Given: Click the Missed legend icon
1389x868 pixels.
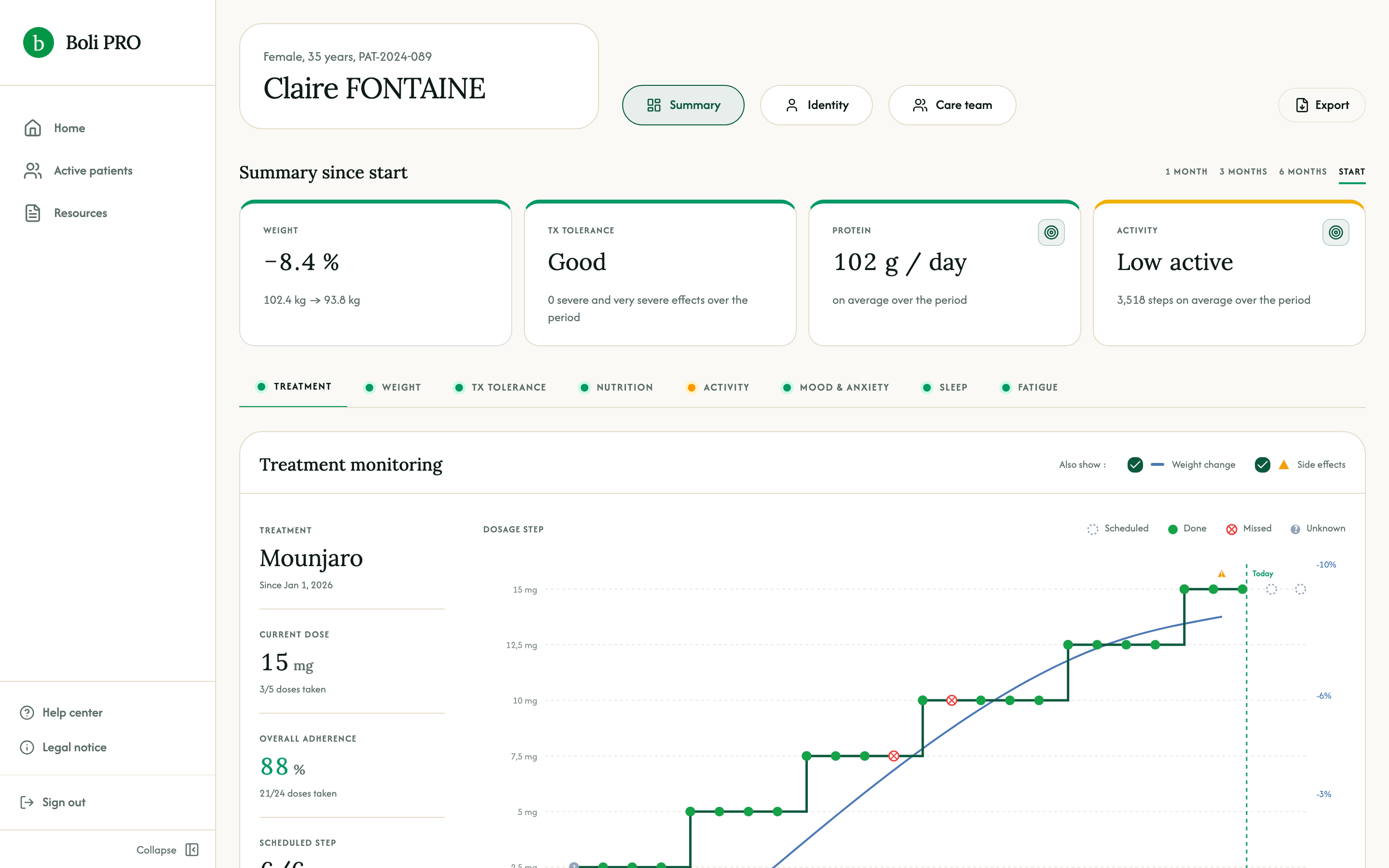Looking at the screenshot, I should pos(1231,529).
